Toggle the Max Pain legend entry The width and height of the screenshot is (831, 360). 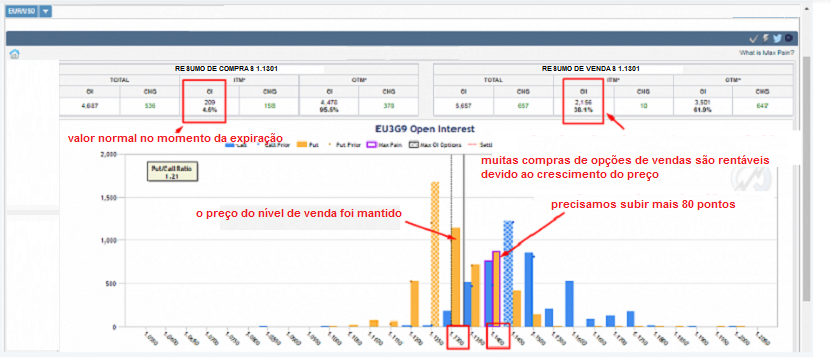click(x=385, y=144)
